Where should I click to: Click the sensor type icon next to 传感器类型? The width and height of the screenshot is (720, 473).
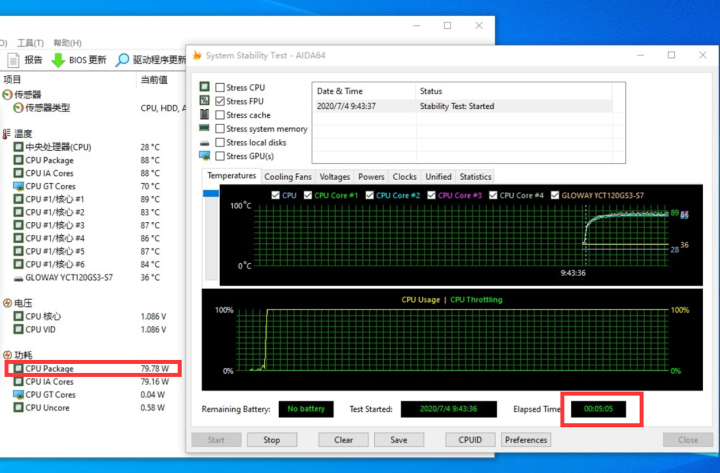pos(18,108)
